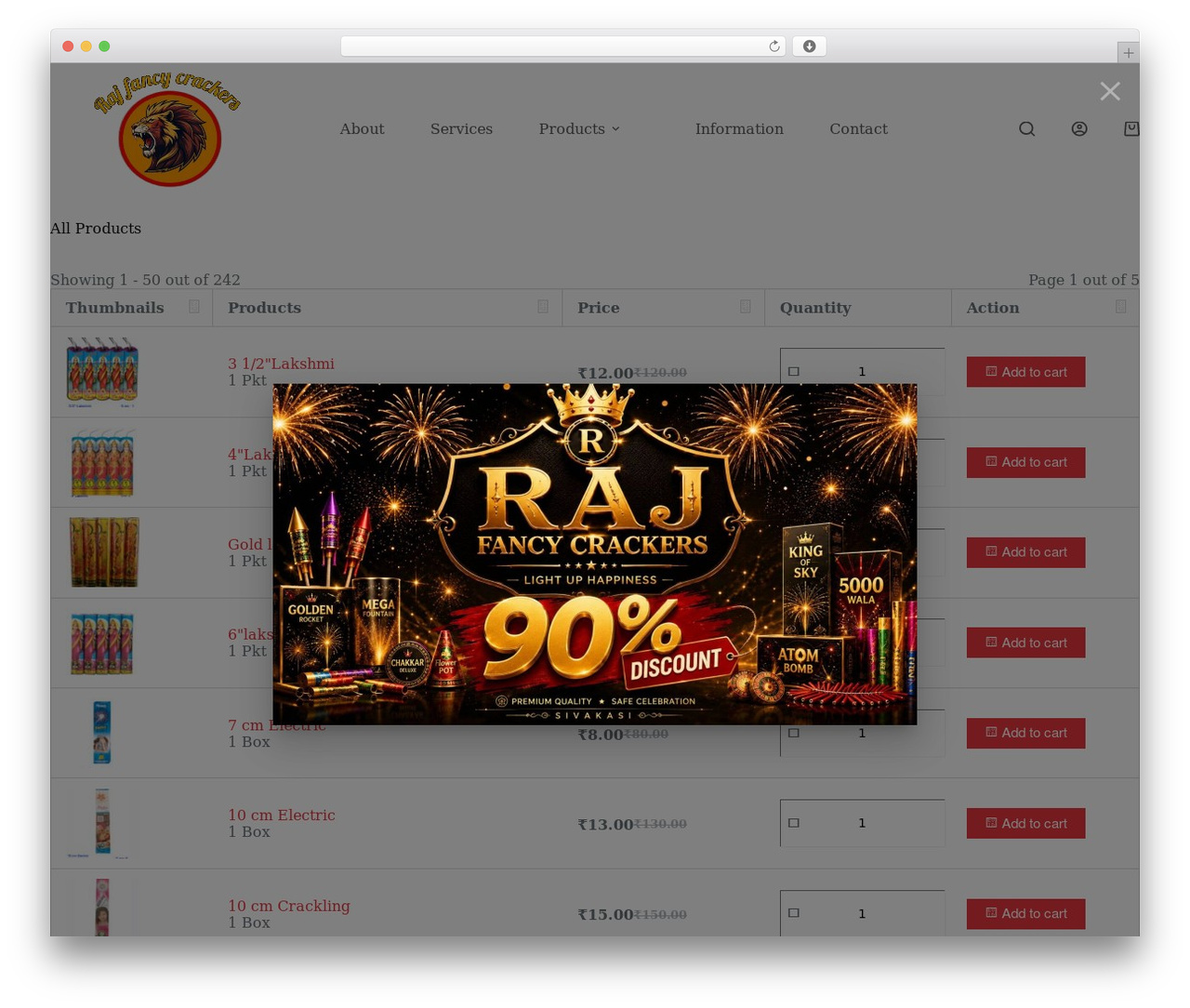Click the struck-through ₹150.00 original price
The image size is (1190, 1008).
tap(660, 915)
